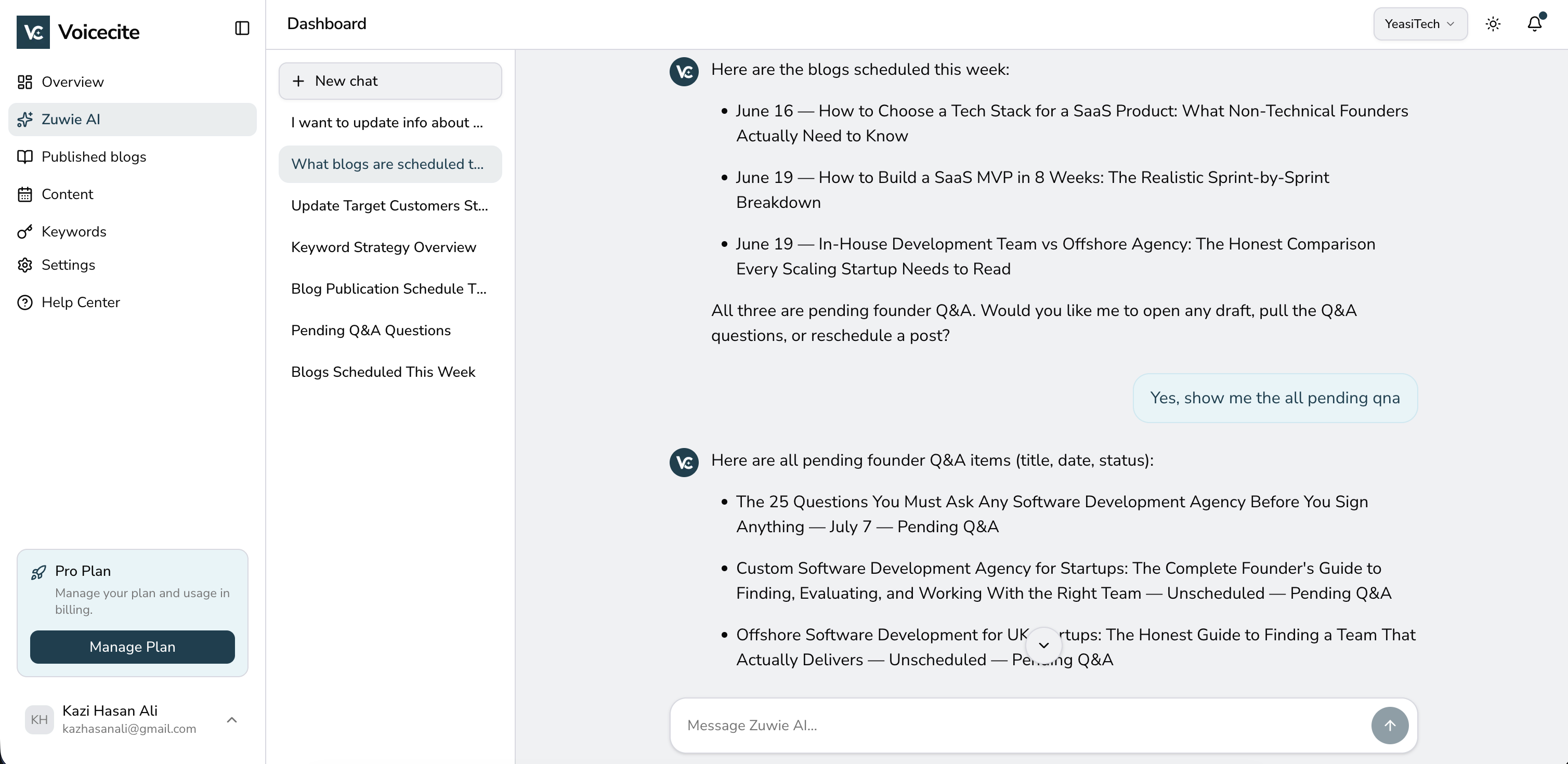Image resolution: width=1568 pixels, height=764 pixels.
Task: Select chat 'What blogs are scheduled t...'
Action: [x=390, y=164]
